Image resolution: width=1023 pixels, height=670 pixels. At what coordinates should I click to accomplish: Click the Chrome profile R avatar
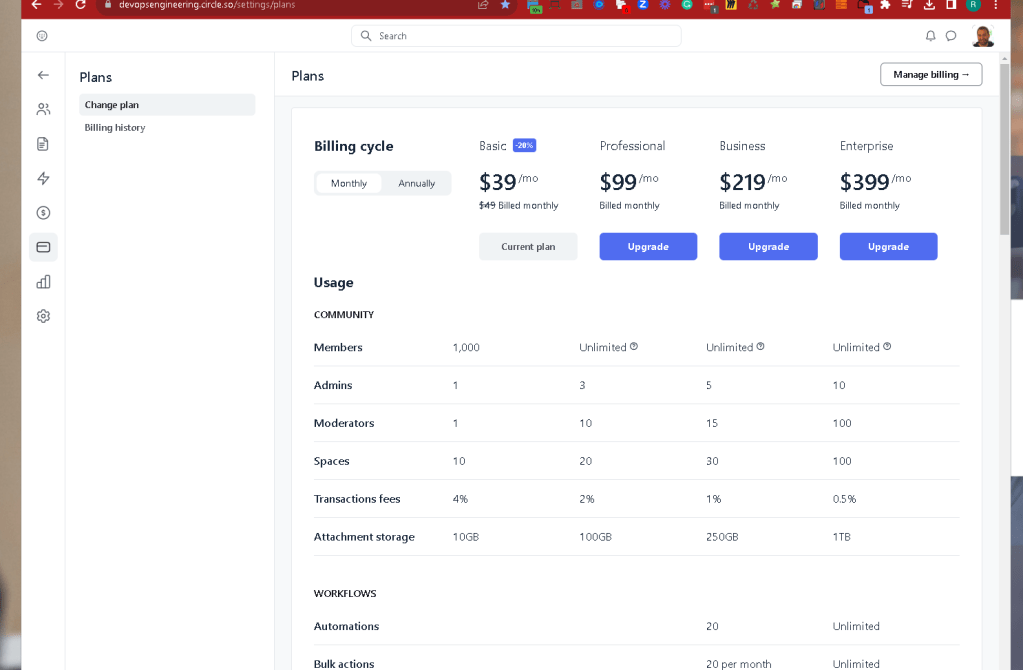[973, 5]
